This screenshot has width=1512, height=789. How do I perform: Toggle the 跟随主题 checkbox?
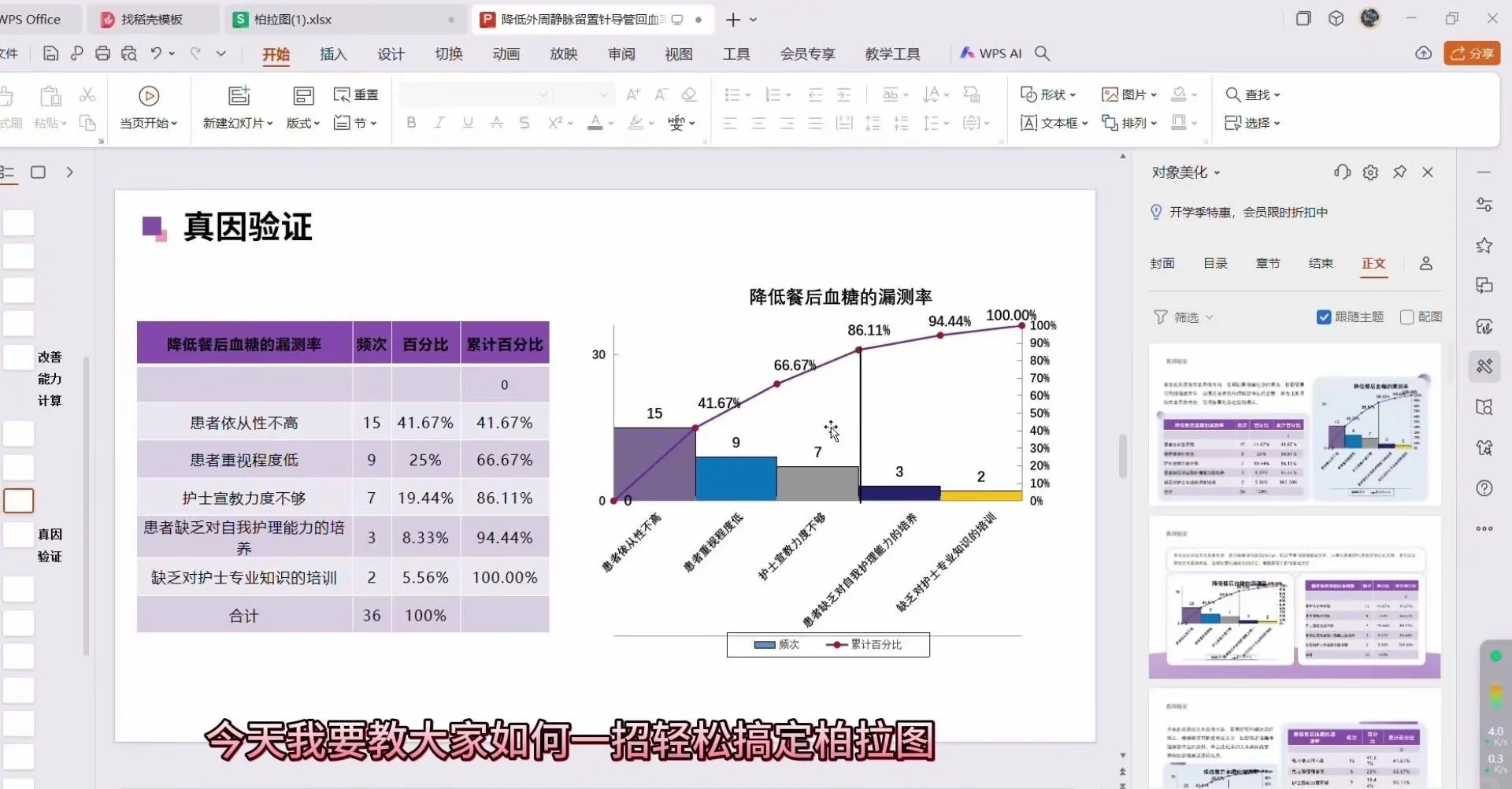[1324, 317]
